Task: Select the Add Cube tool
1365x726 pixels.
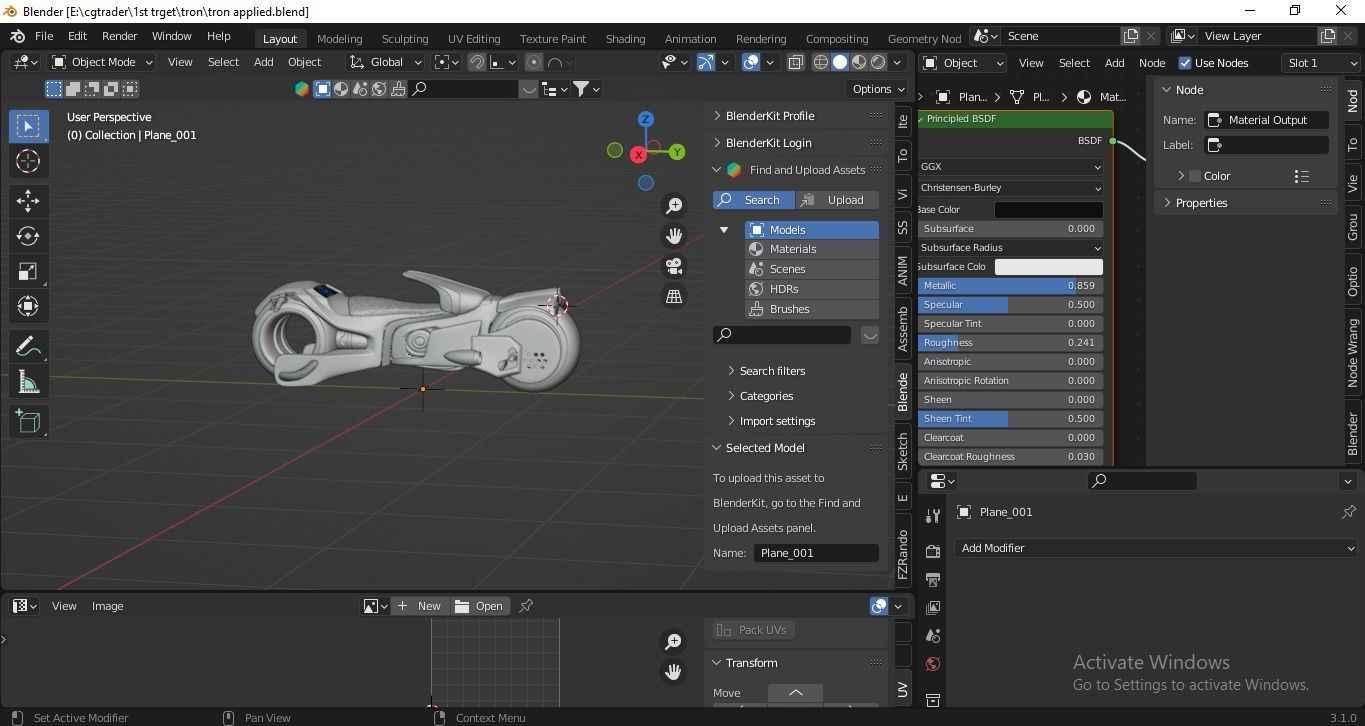Action: [28, 421]
